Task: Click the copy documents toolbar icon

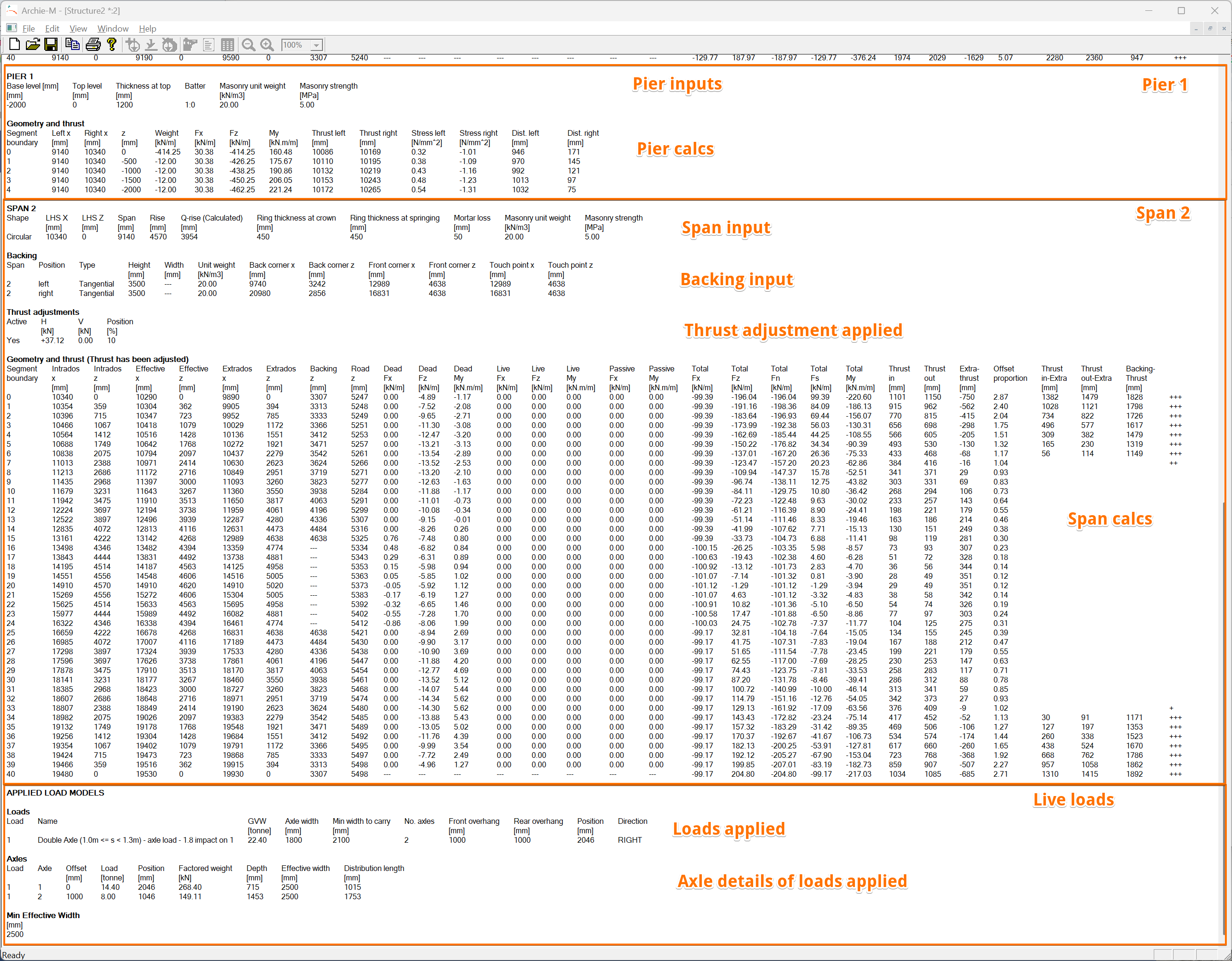Action: (x=72, y=45)
